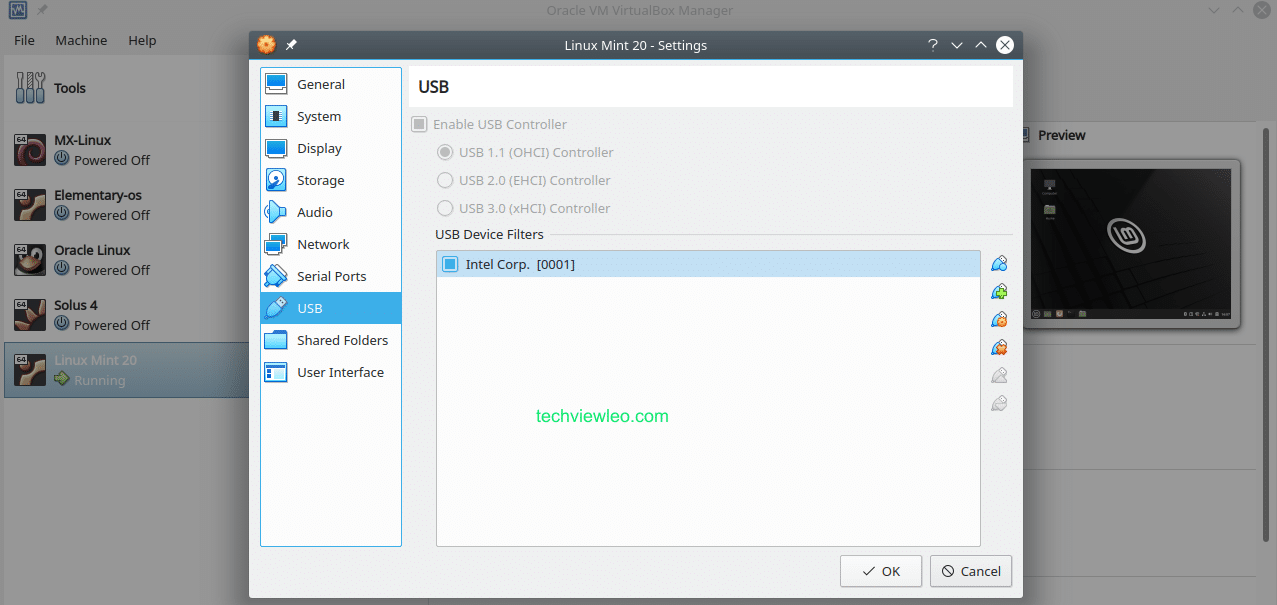Viewport: 1277px width, 605px height.
Task: Select USB 2.0 (EHCI) Controller
Action: pos(444,180)
